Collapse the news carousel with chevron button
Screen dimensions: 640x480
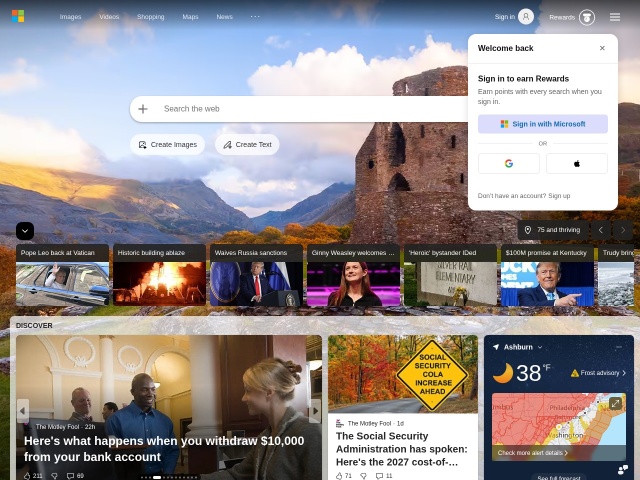tap(25, 231)
